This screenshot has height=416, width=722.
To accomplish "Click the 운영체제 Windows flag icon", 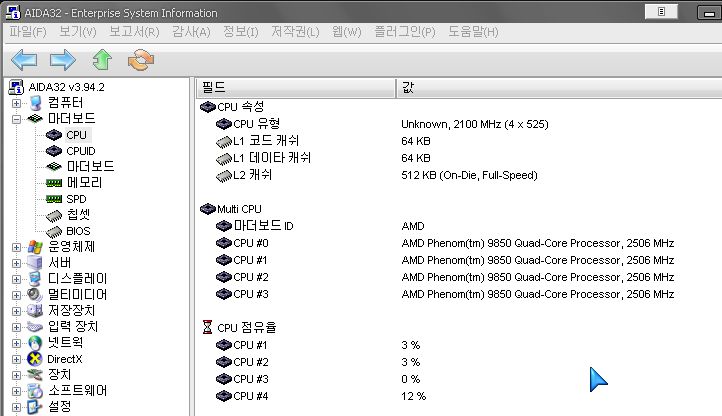I will [x=35, y=247].
